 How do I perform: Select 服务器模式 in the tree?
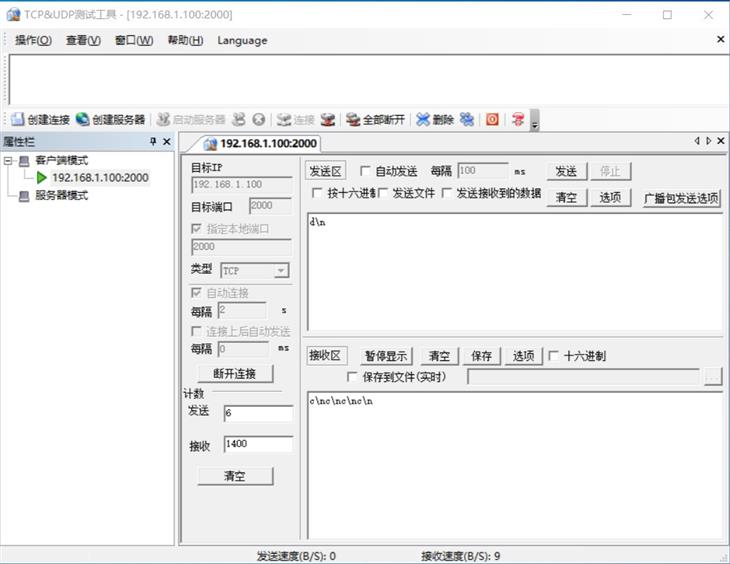pos(61,195)
